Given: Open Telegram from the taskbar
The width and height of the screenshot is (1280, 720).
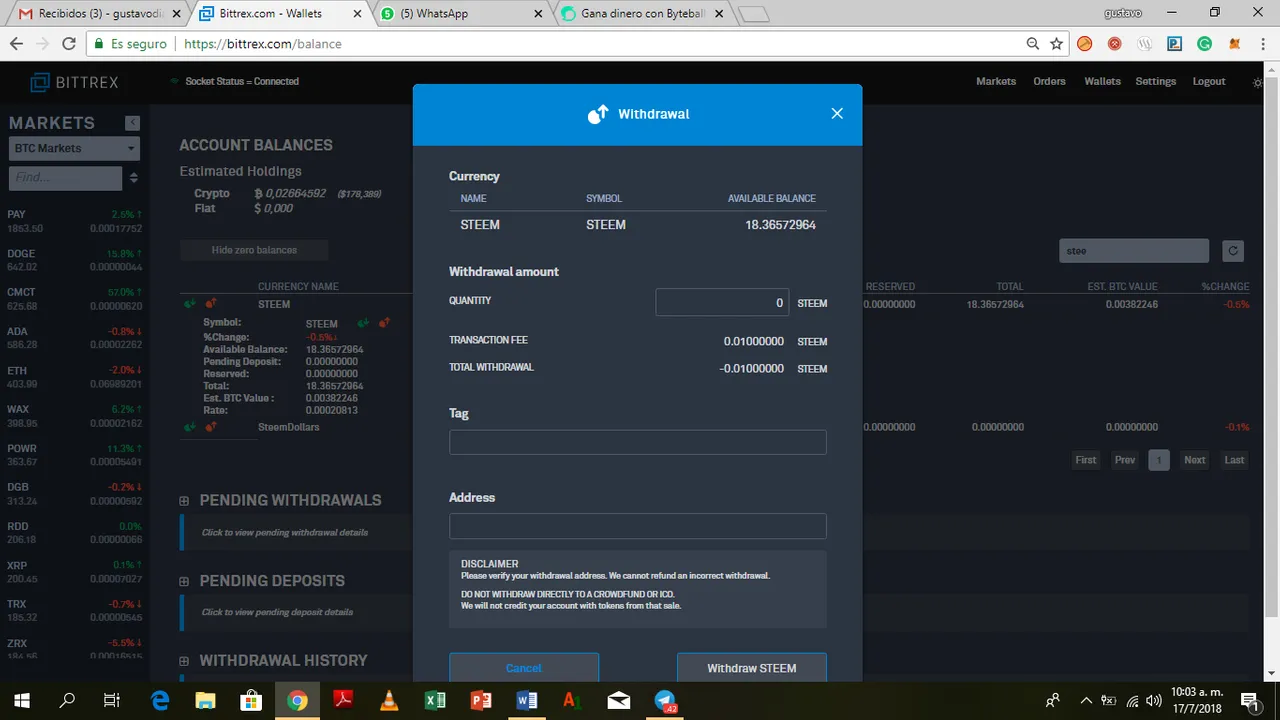Looking at the screenshot, I should point(665,700).
